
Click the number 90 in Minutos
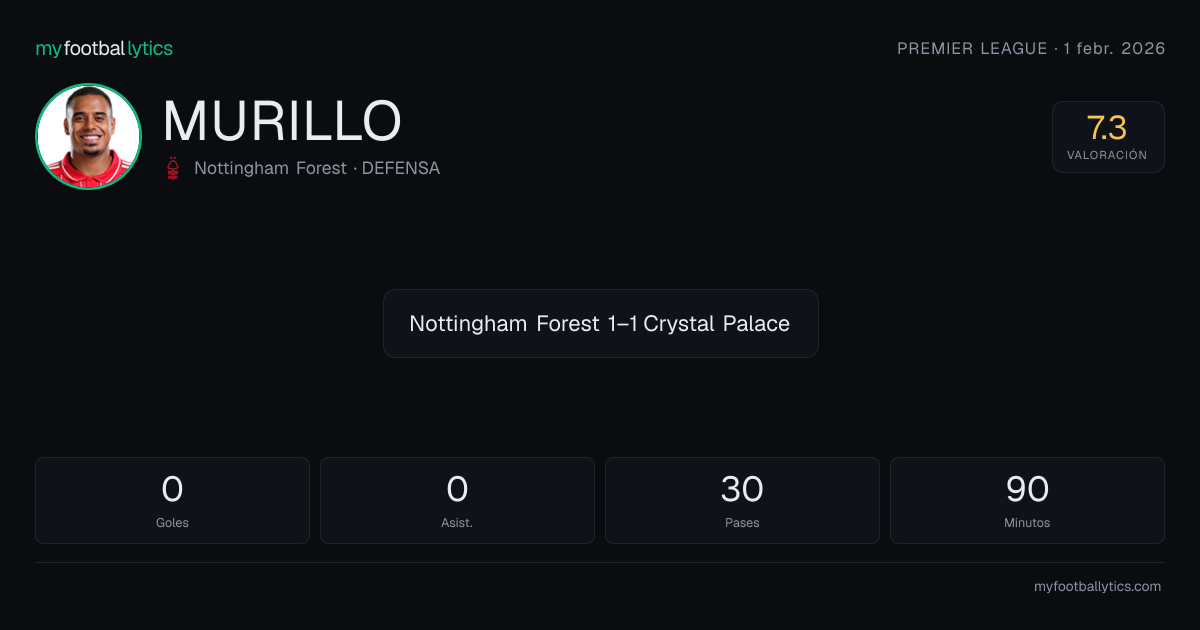[x=1027, y=489]
